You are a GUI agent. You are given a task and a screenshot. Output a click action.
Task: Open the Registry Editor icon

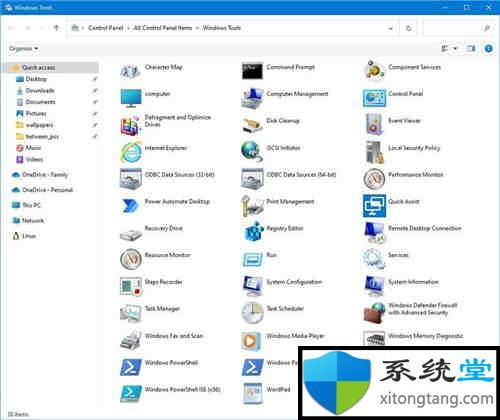coord(254,231)
